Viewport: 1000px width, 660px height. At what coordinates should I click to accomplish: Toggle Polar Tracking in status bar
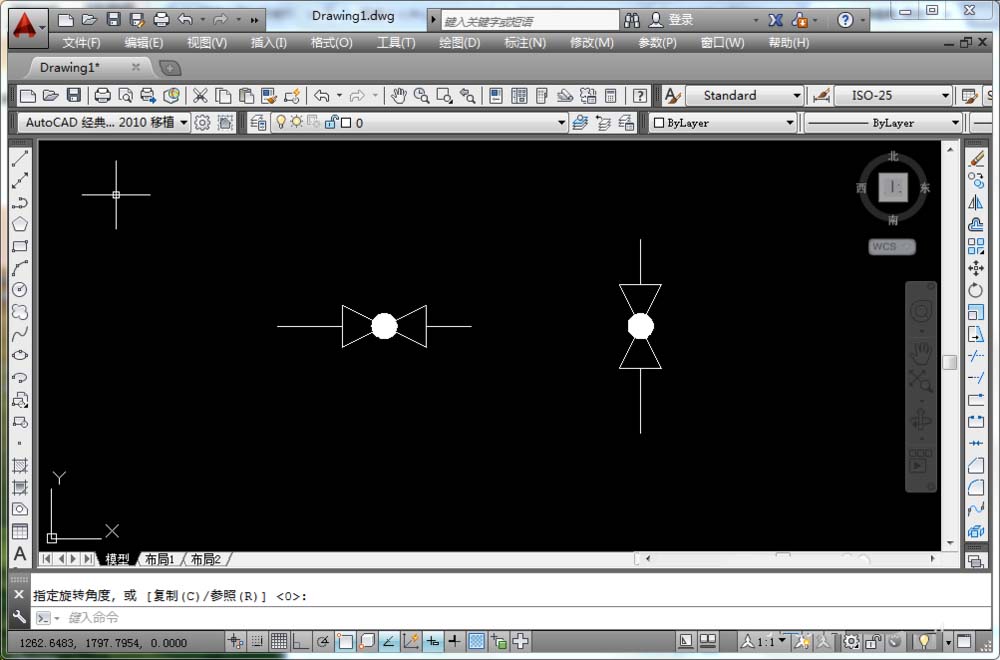[x=323, y=642]
